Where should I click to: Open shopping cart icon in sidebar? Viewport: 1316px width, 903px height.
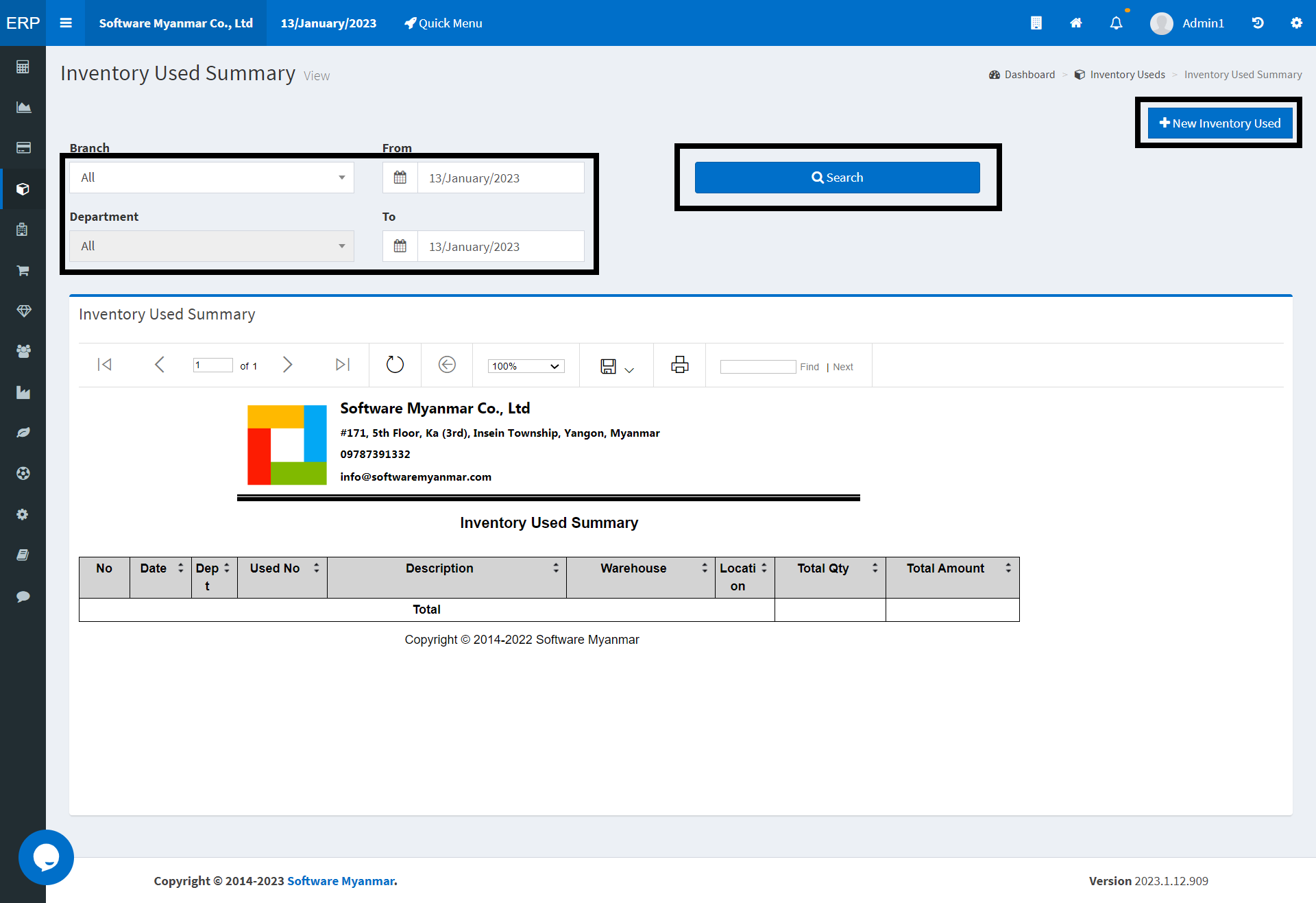23,270
